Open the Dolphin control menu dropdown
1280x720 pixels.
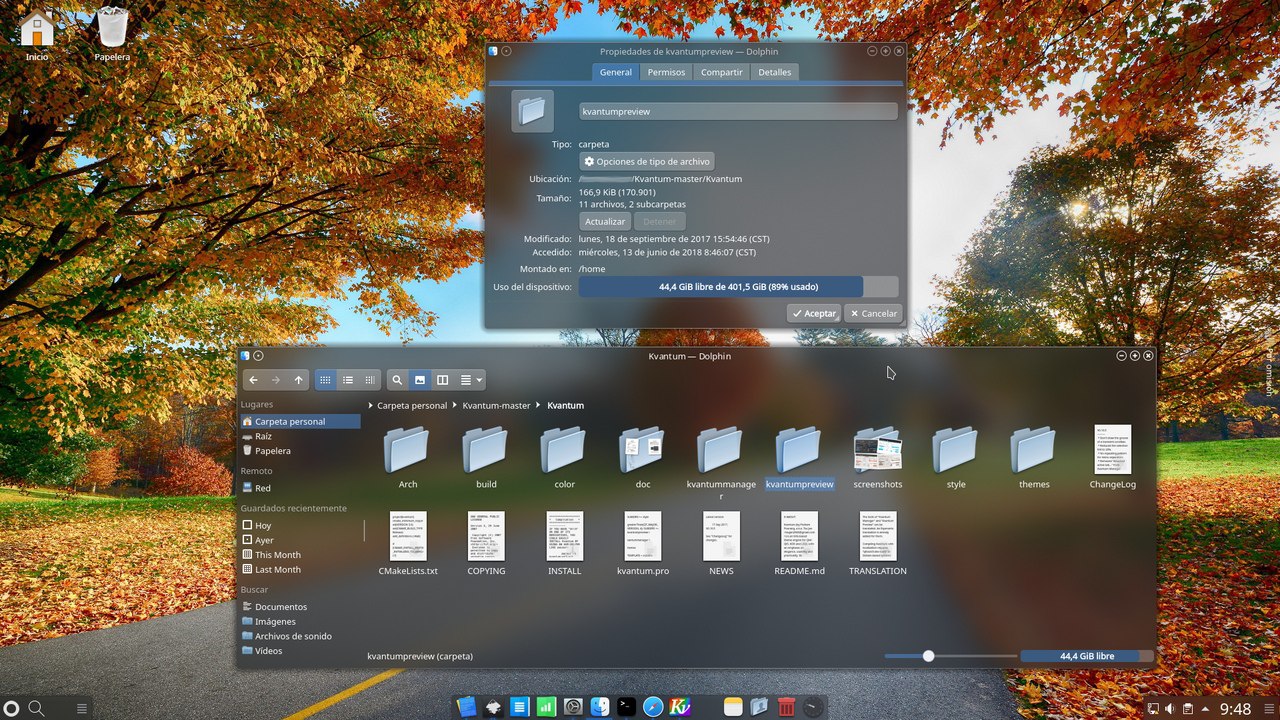click(x=471, y=380)
